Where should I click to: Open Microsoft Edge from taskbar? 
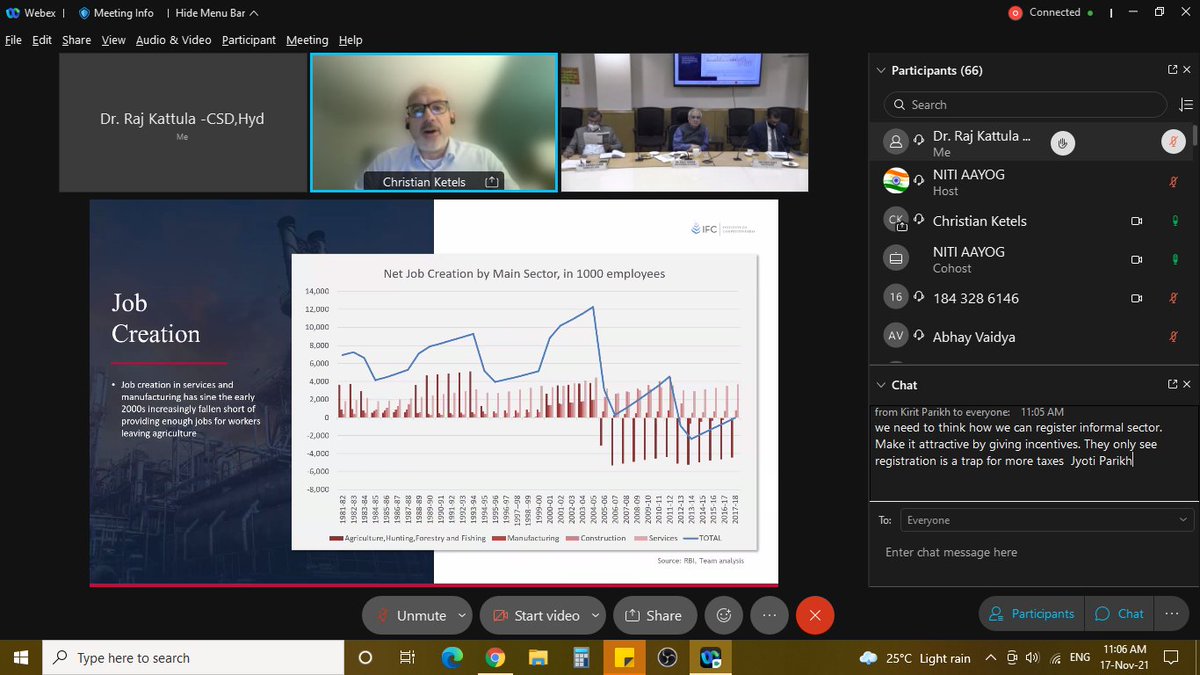(x=451, y=657)
